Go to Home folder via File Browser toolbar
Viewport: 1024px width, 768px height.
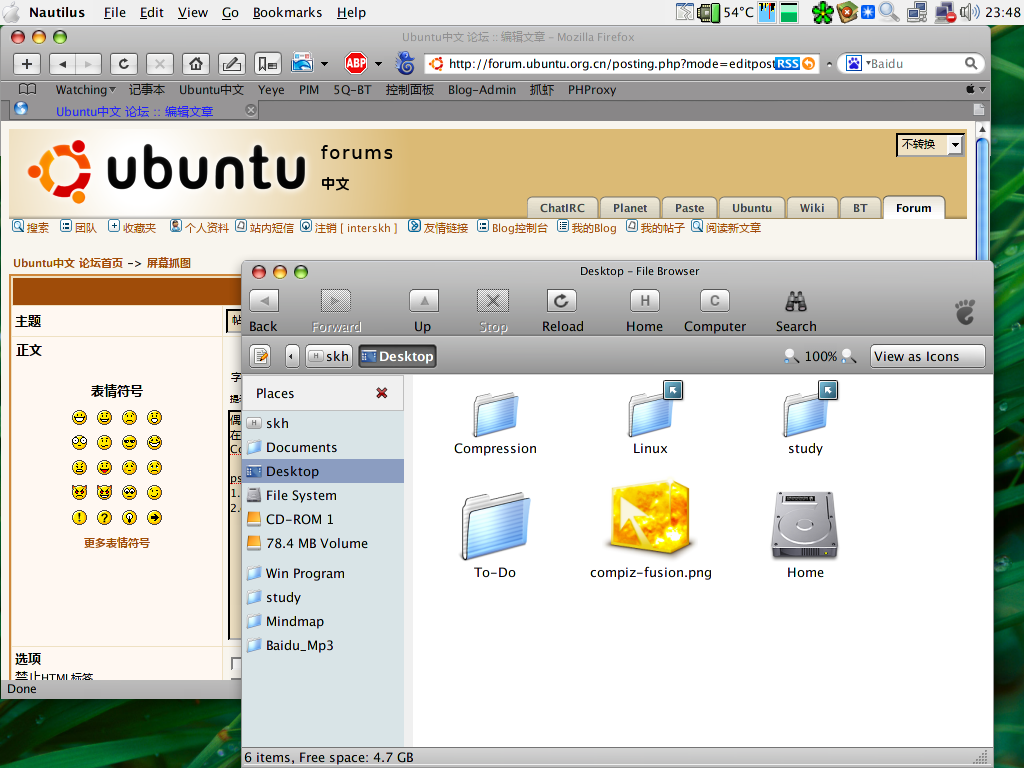tap(645, 312)
